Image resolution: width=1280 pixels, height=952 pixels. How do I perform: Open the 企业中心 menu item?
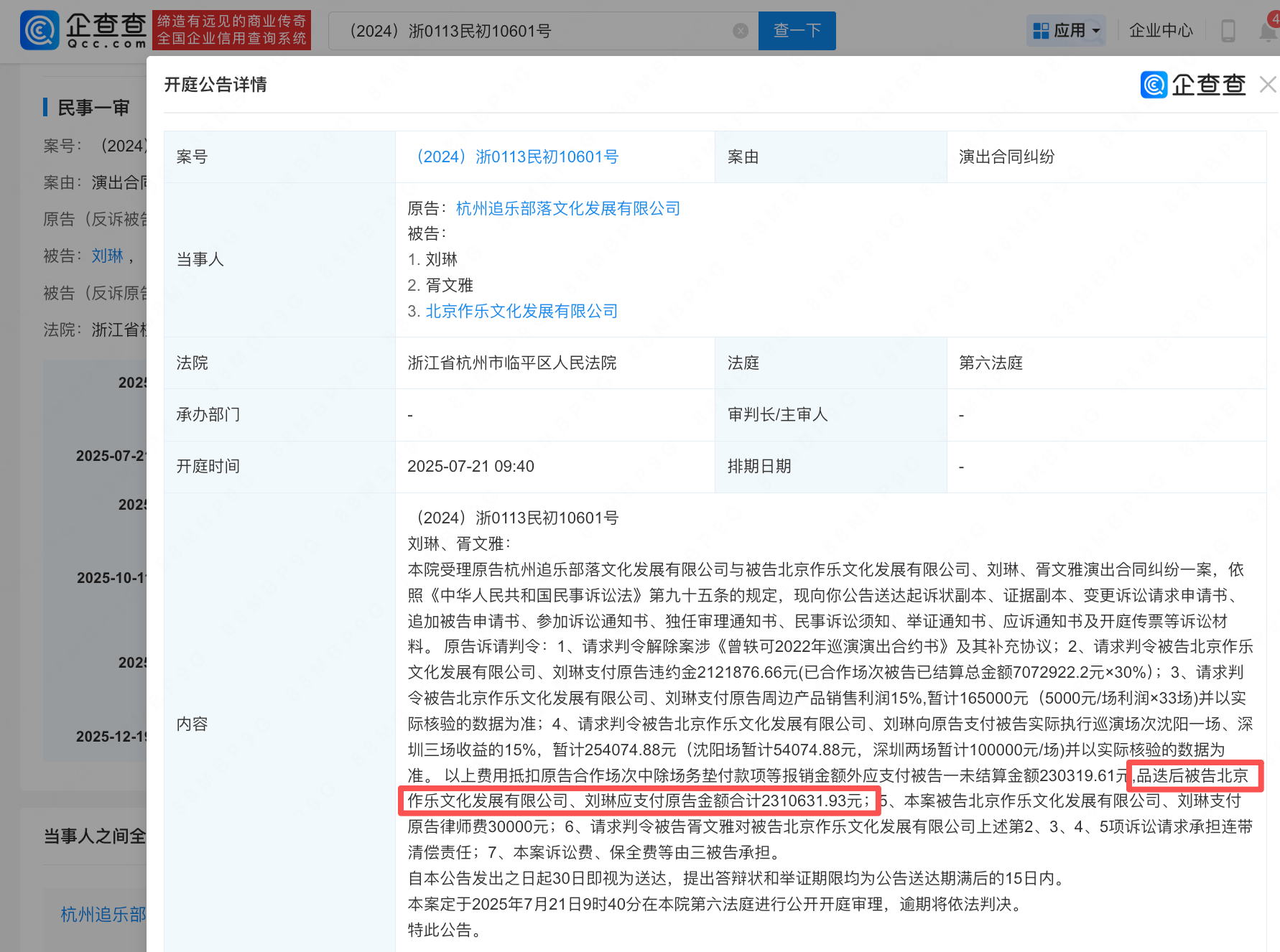(1160, 31)
